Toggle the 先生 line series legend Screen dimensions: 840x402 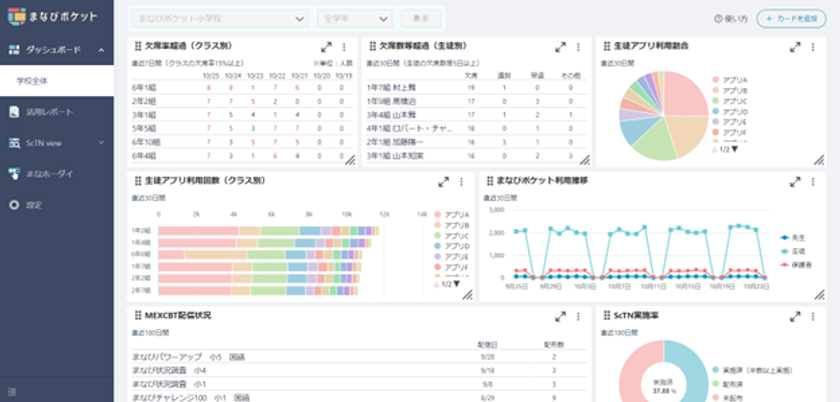coord(793,237)
